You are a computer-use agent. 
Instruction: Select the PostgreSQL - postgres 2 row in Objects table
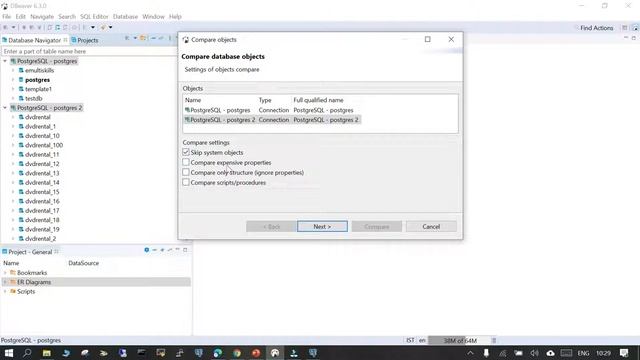(272, 120)
